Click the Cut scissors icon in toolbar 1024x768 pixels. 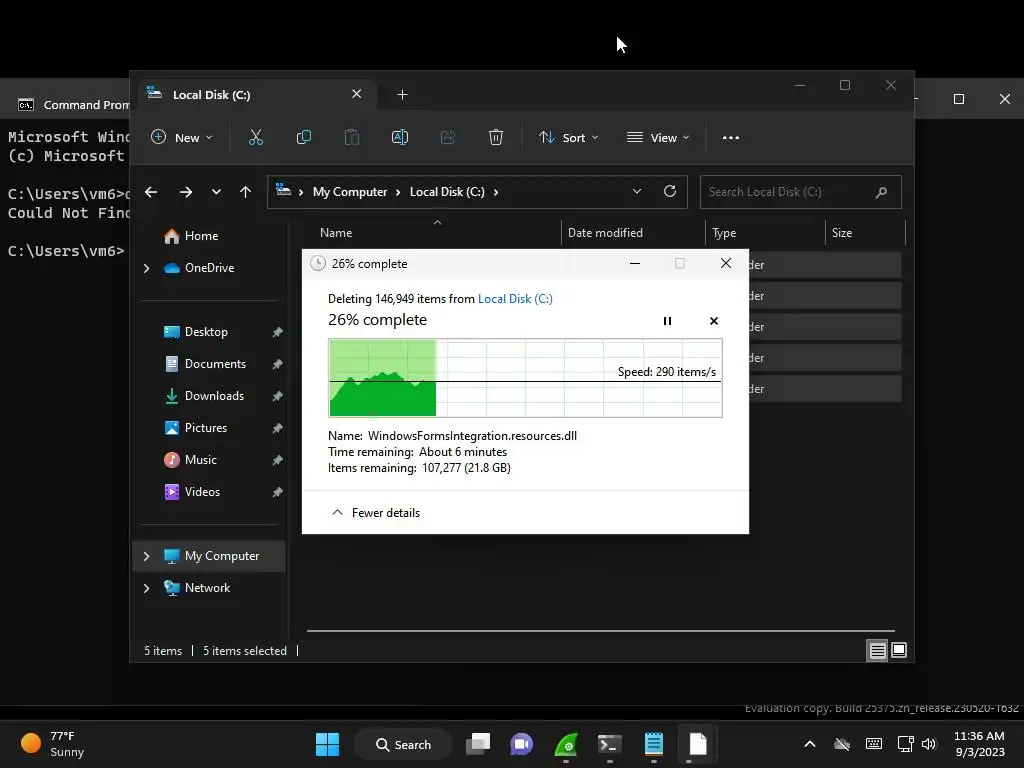click(x=255, y=137)
